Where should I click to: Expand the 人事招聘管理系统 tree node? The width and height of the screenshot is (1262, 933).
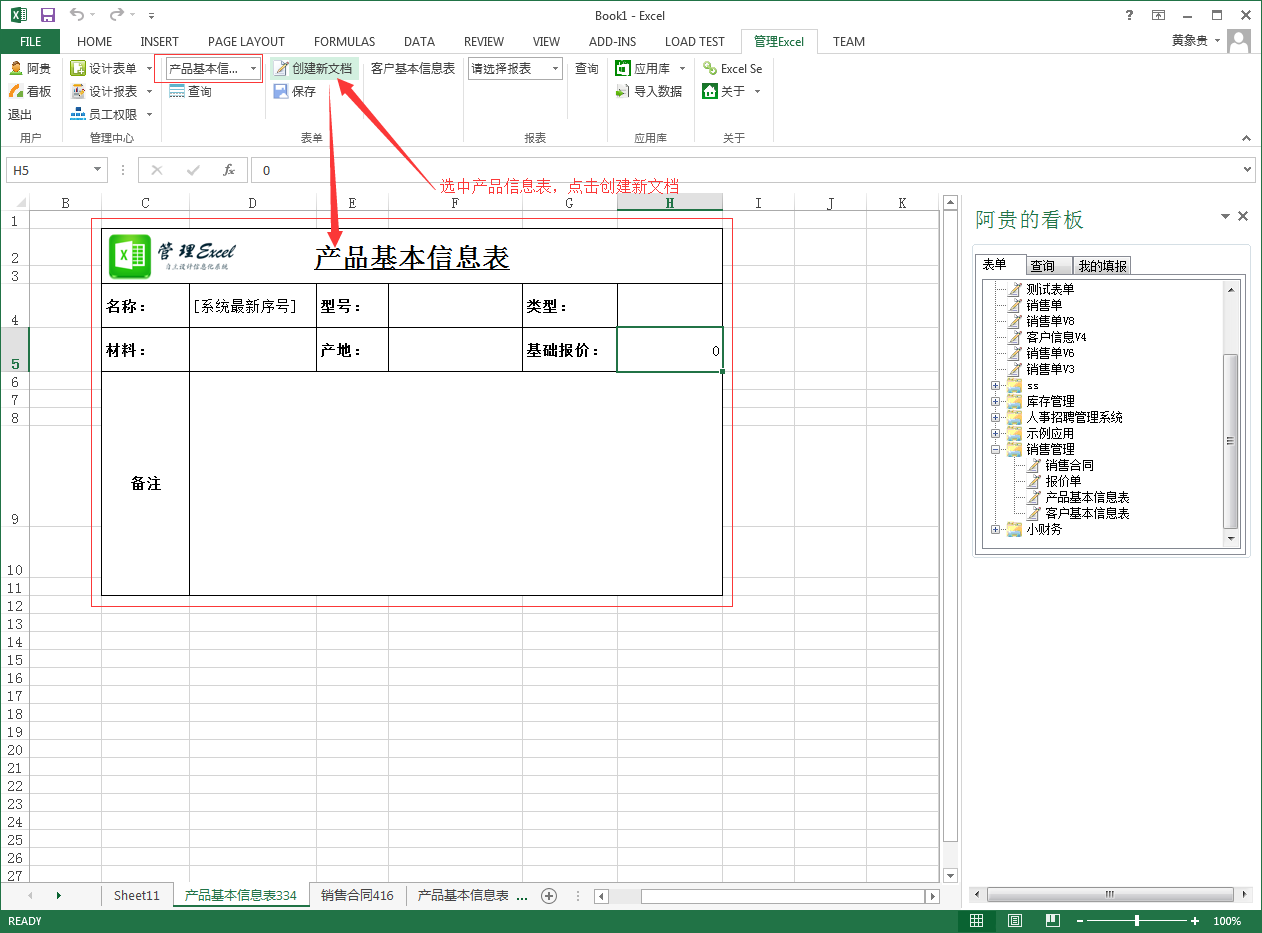996,417
